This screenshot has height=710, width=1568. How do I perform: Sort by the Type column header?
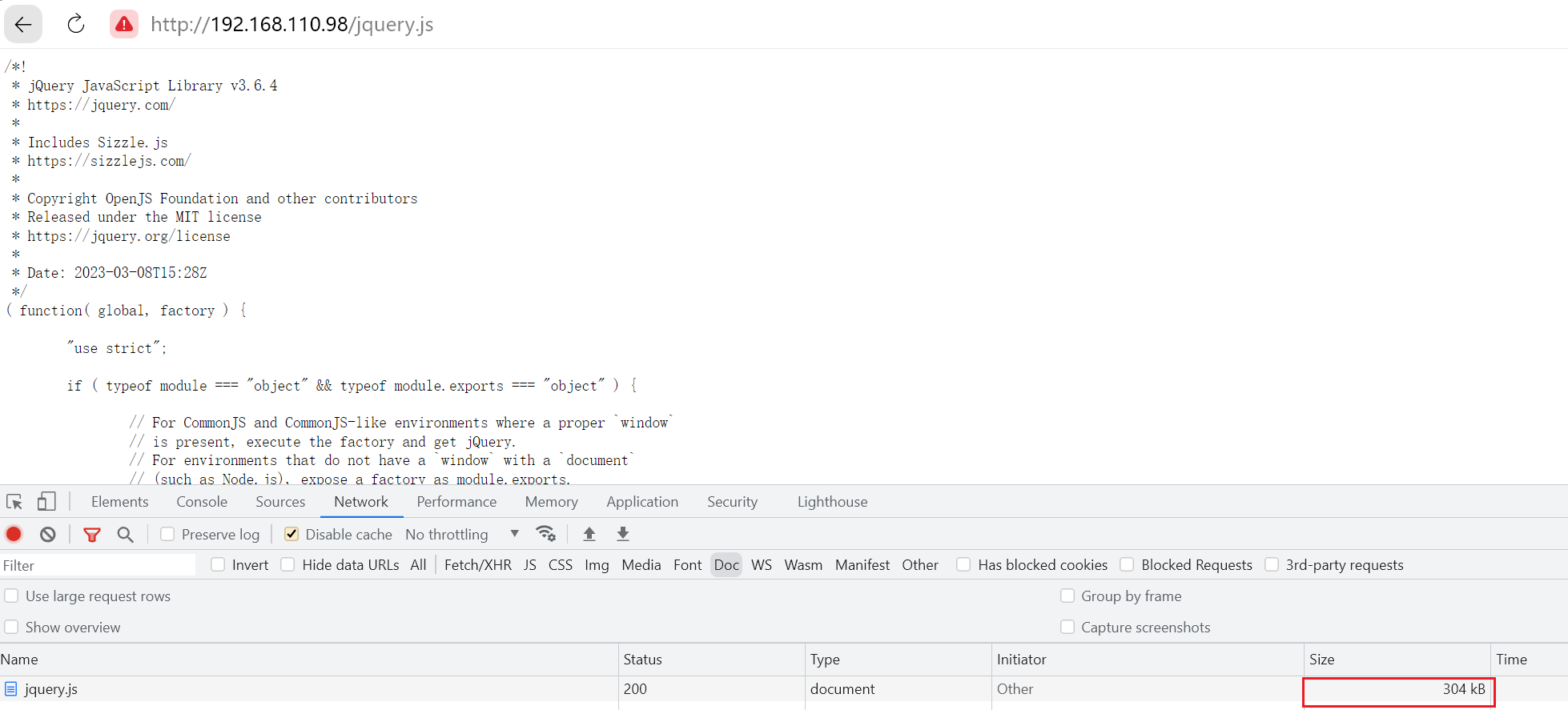click(x=899, y=660)
